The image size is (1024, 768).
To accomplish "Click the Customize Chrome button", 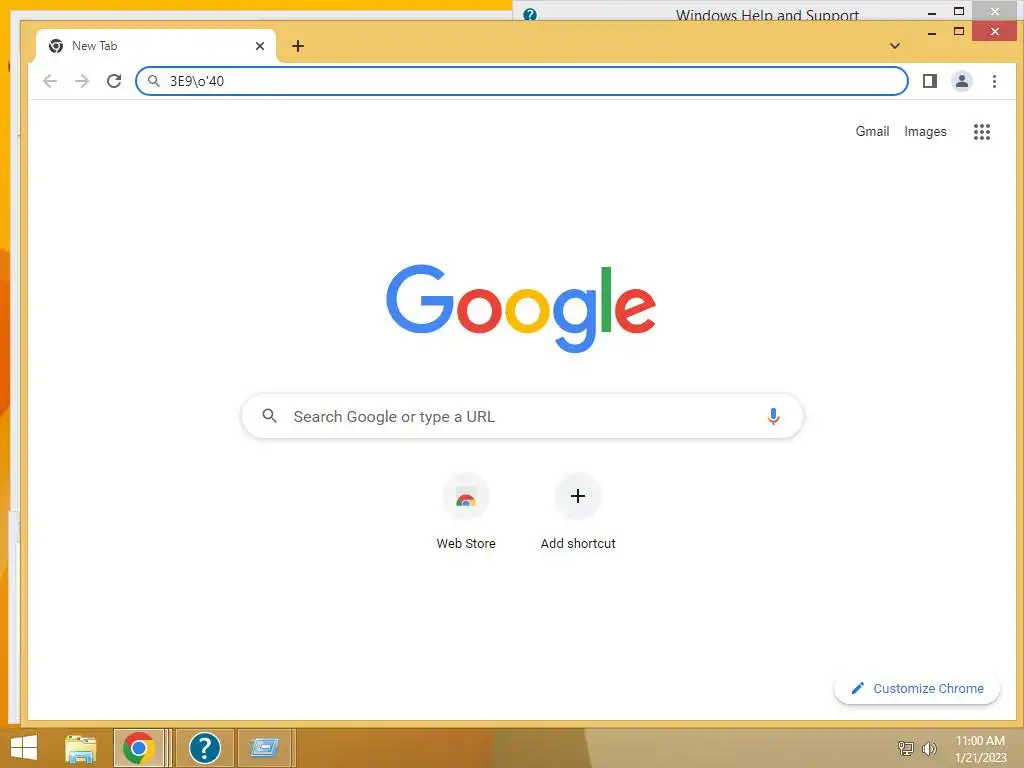I will point(917,688).
